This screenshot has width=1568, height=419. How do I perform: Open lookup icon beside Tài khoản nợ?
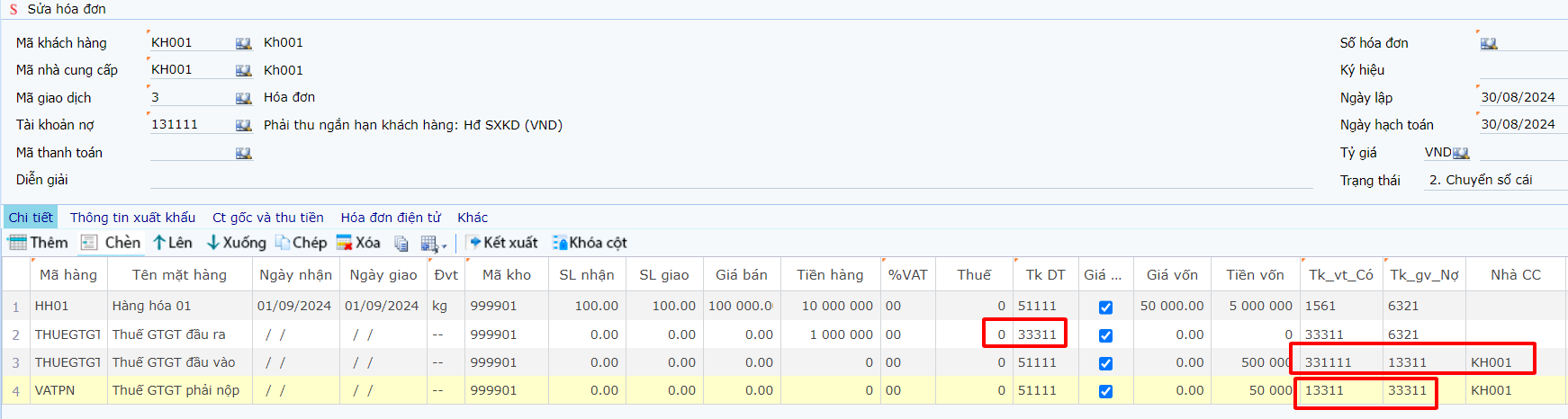(243, 125)
